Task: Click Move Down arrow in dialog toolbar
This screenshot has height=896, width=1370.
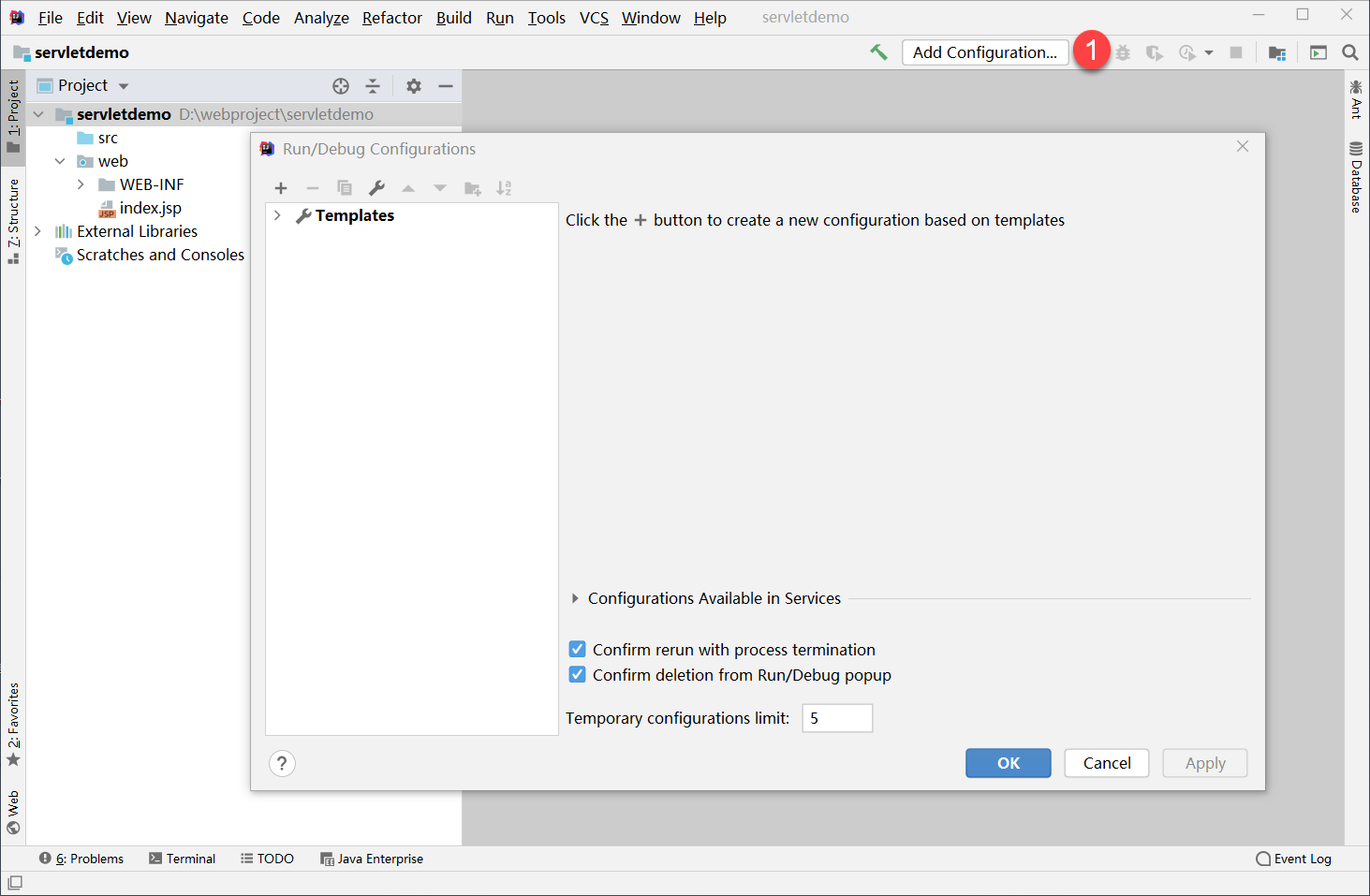Action: 440,188
